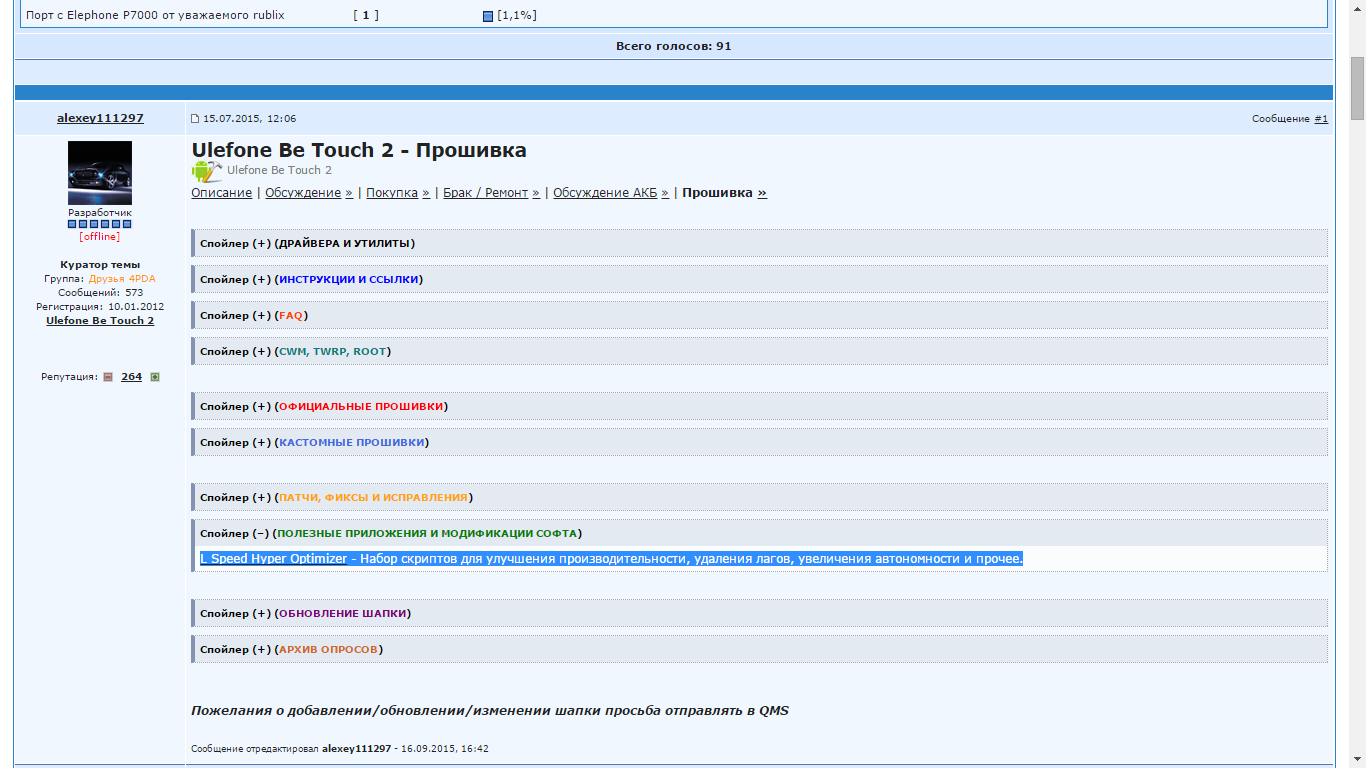
Task: Click the Сообщение отредактировал edit note
Action: (x=340, y=748)
